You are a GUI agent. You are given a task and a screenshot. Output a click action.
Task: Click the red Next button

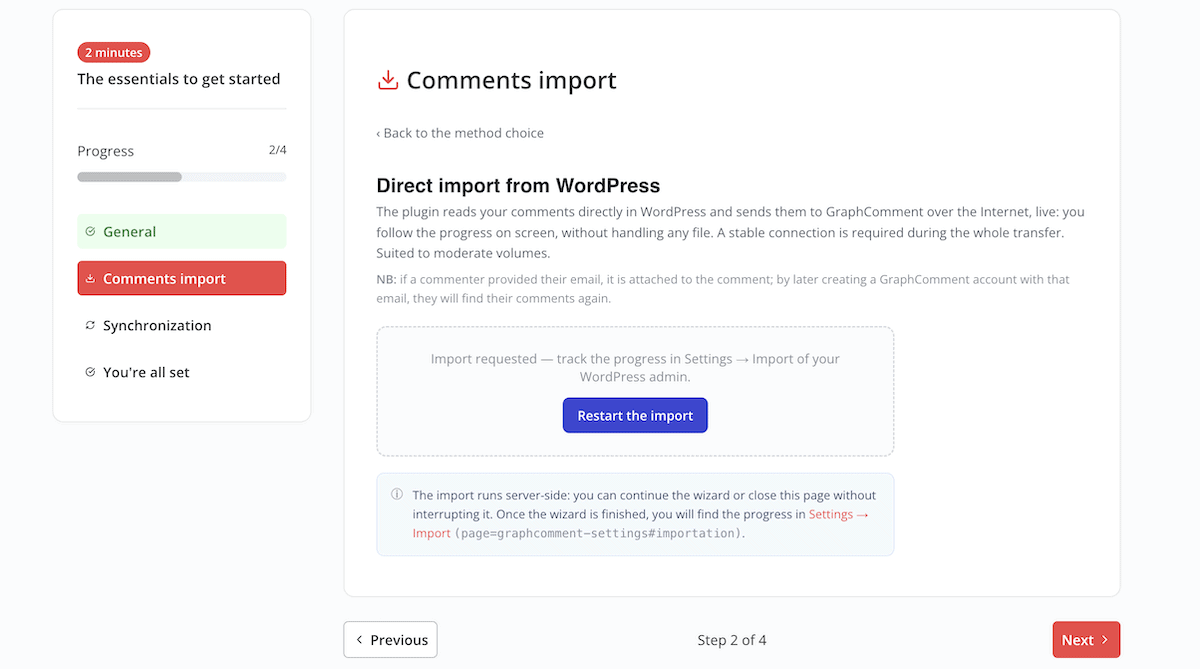click(1086, 640)
